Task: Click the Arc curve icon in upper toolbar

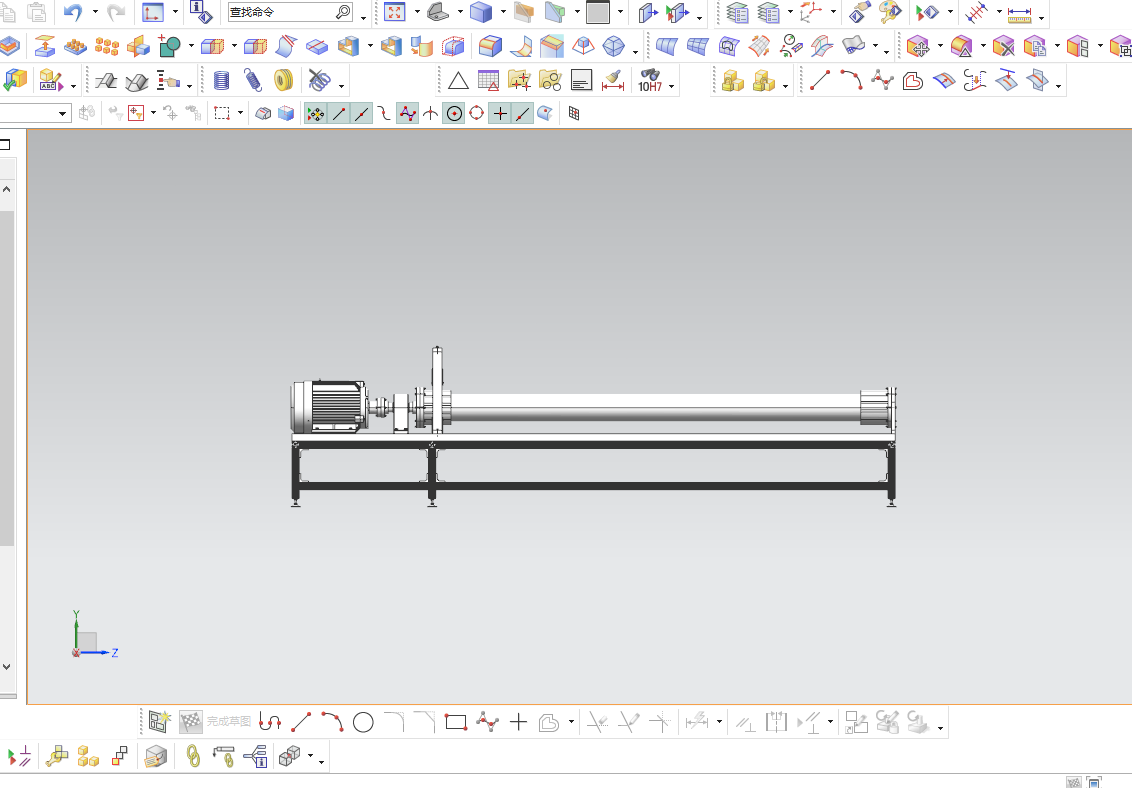Action: 850,80
